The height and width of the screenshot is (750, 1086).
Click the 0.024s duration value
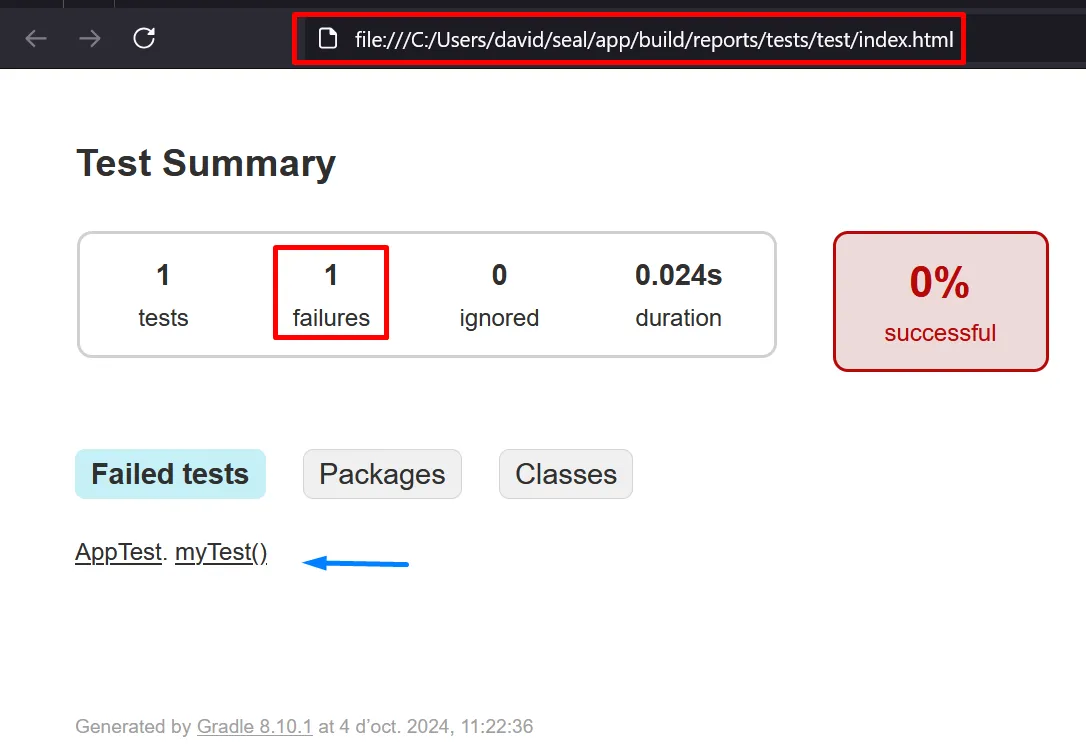click(678, 276)
